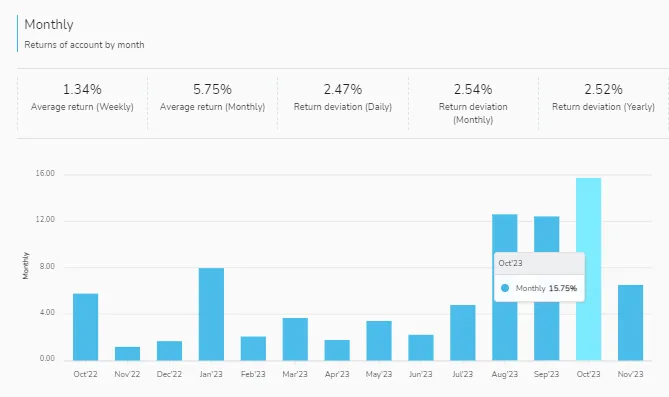This screenshot has height=397, width=669.
Task: Select the May'23 bar in chart
Action: (x=379, y=341)
